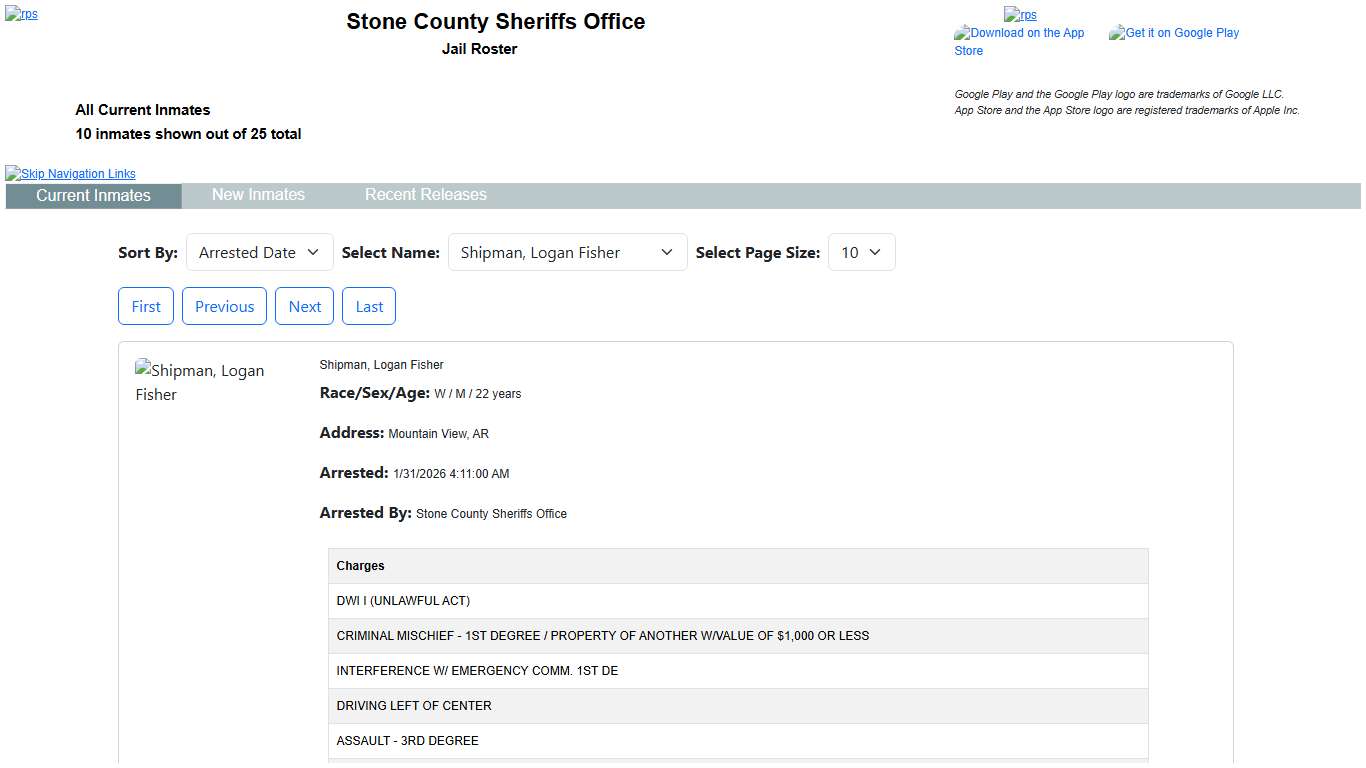Open the Get it on Google Play badge
The height and width of the screenshot is (768, 1366).
pos(1174,33)
